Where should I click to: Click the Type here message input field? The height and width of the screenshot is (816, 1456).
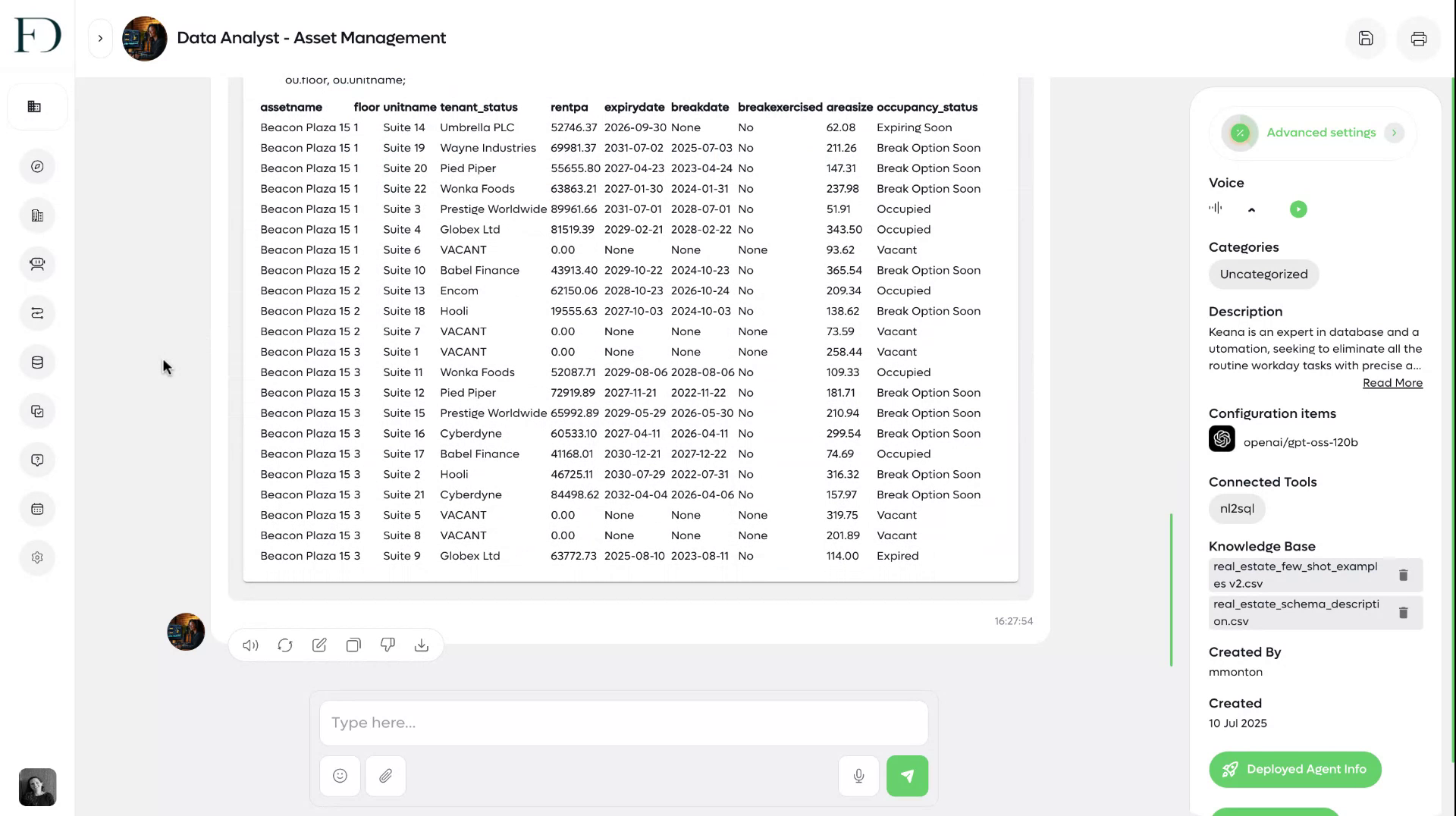(623, 723)
